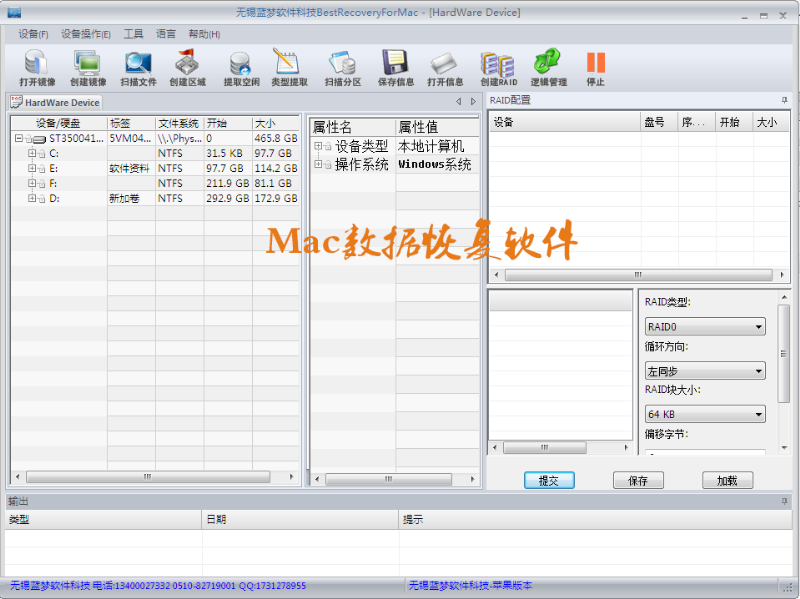Select the 提取空闲 extract free space icon
800x599 pixels.
[x=241, y=68]
